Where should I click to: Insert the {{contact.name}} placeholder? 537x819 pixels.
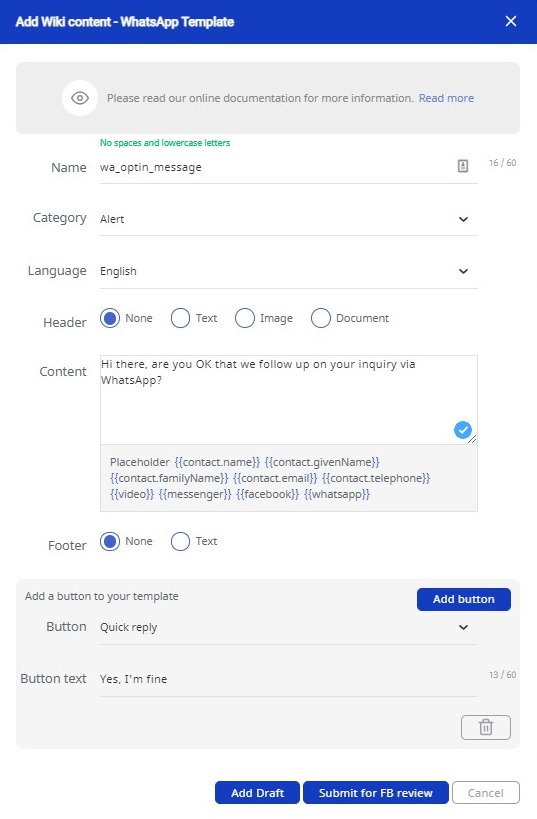217,462
